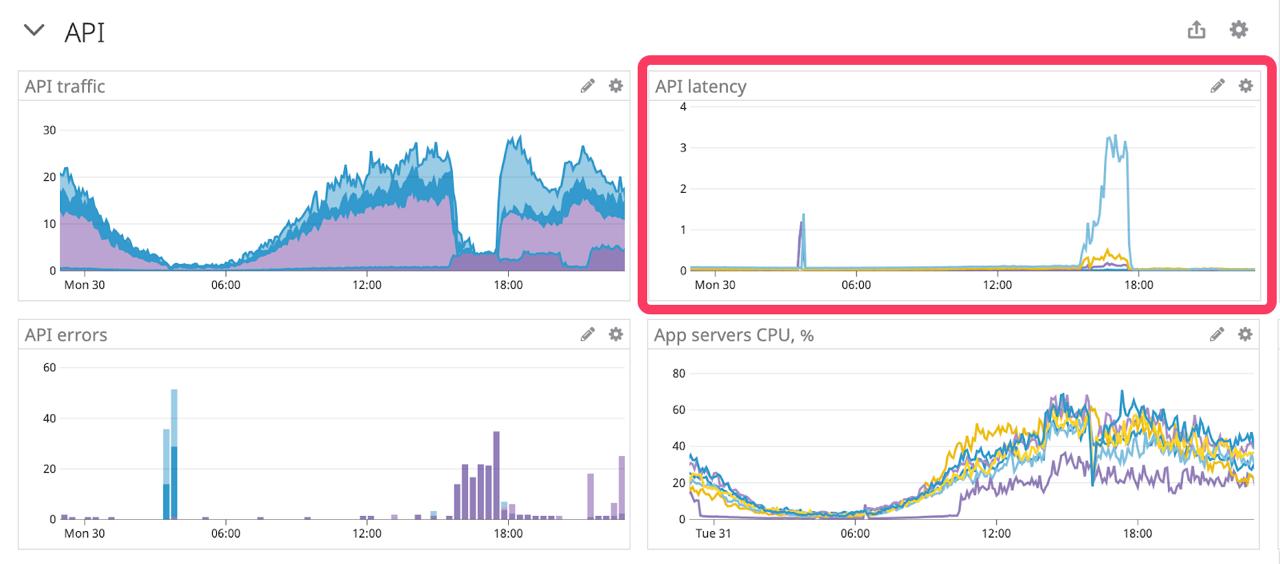Image resolution: width=1280 pixels, height=564 pixels.
Task: Click the 80 y-axis label on CPU graph
Action: coord(678,374)
